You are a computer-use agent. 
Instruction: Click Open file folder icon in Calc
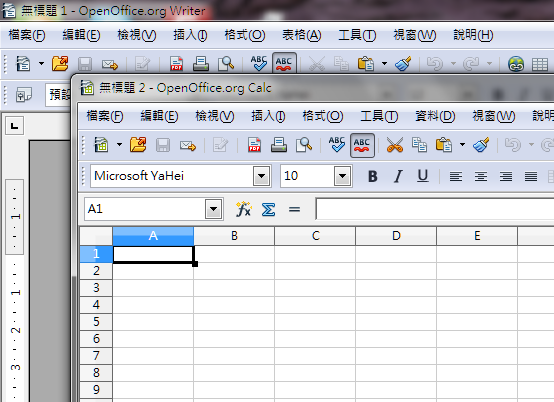(138, 145)
